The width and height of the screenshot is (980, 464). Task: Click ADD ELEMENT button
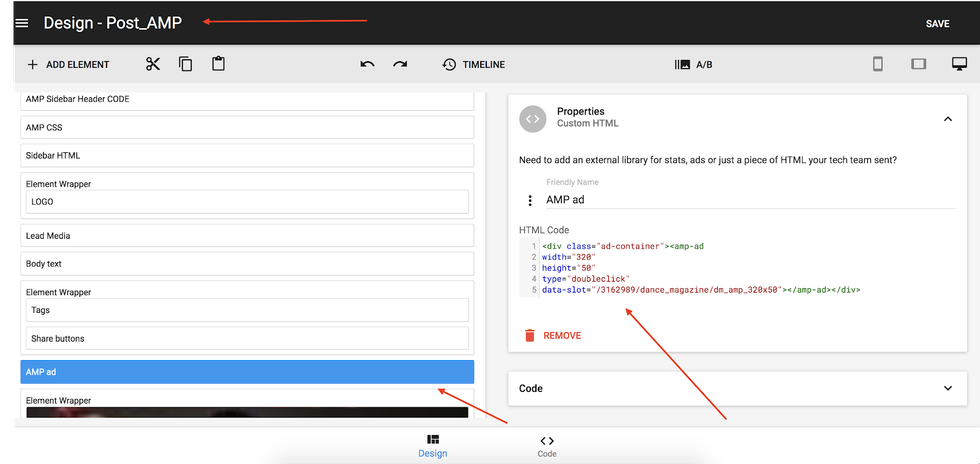pyautogui.click(x=68, y=65)
